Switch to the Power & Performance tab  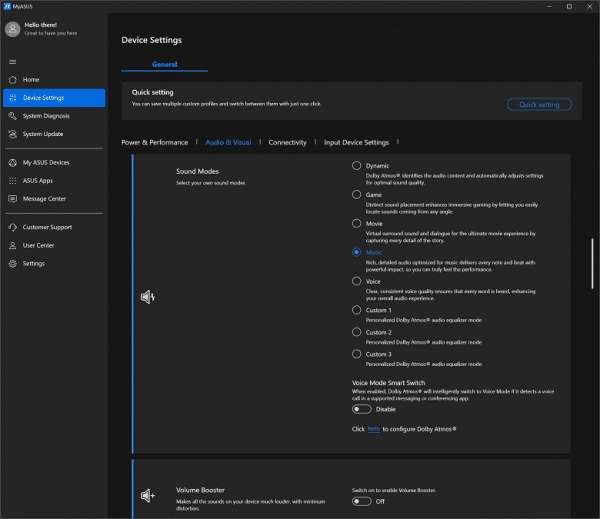154,143
